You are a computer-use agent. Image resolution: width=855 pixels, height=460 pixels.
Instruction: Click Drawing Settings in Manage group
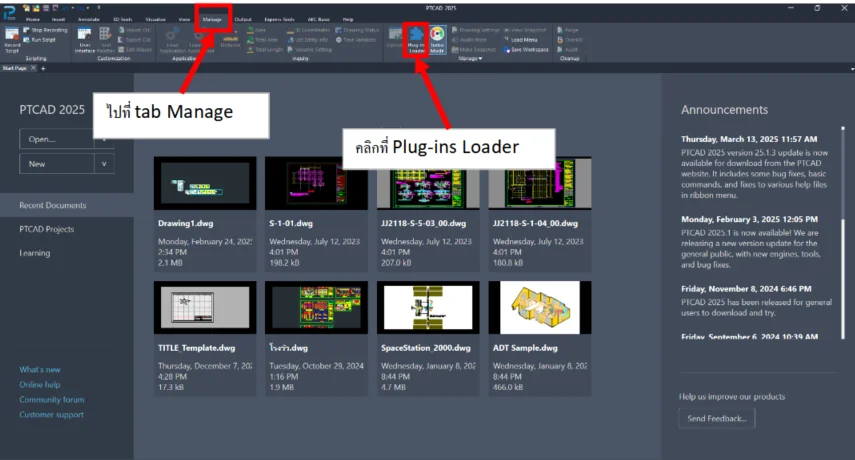(475, 31)
